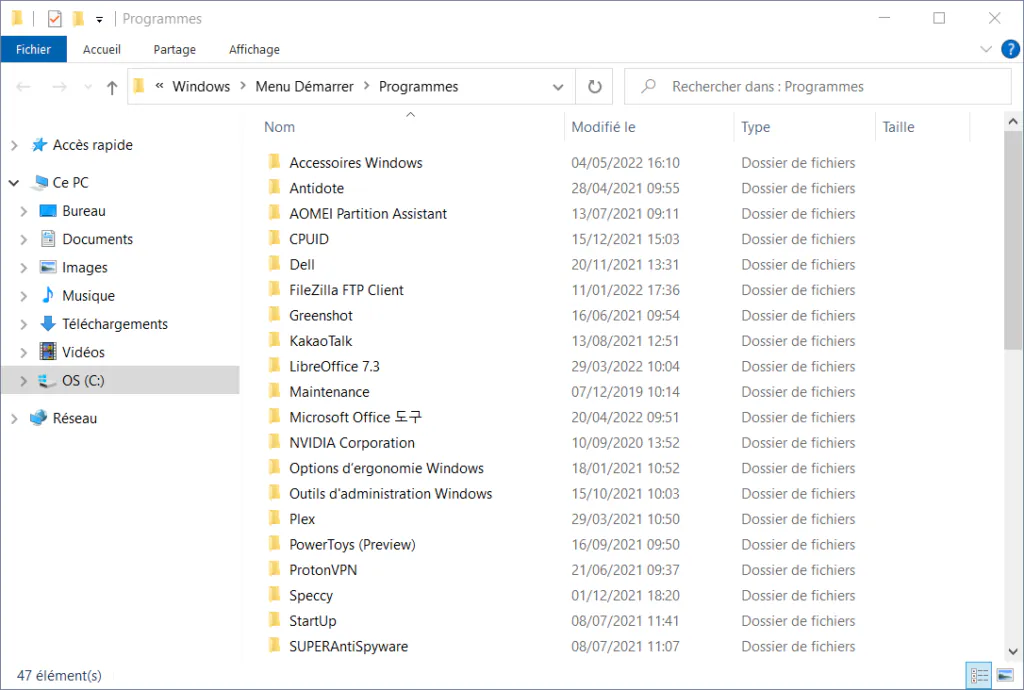Select Vidéos in navigation pane
The image size is (1024, 690).
[x=84, y=353]
